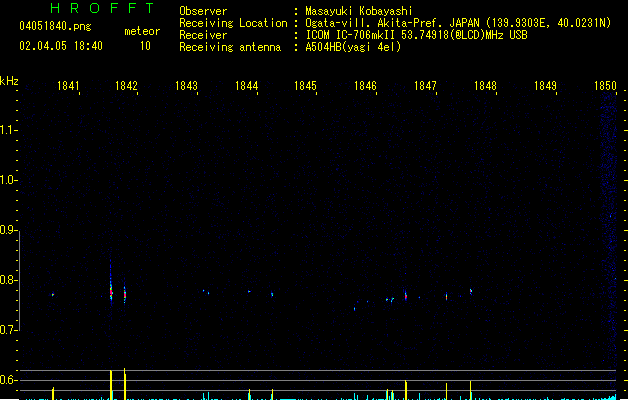Click the 1842 time axis label
The image size is (629, 400).
coord(126,86)
